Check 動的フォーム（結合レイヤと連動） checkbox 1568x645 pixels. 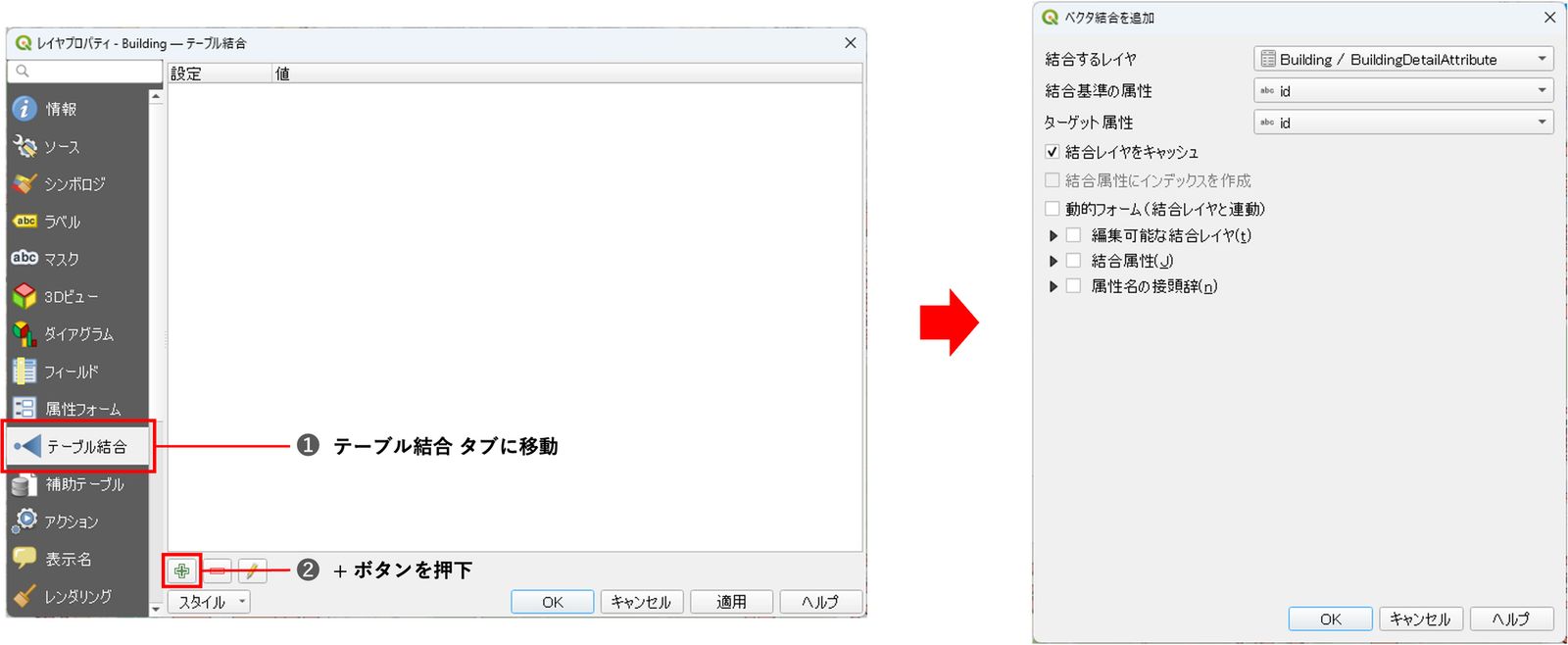coord(1052,209)
